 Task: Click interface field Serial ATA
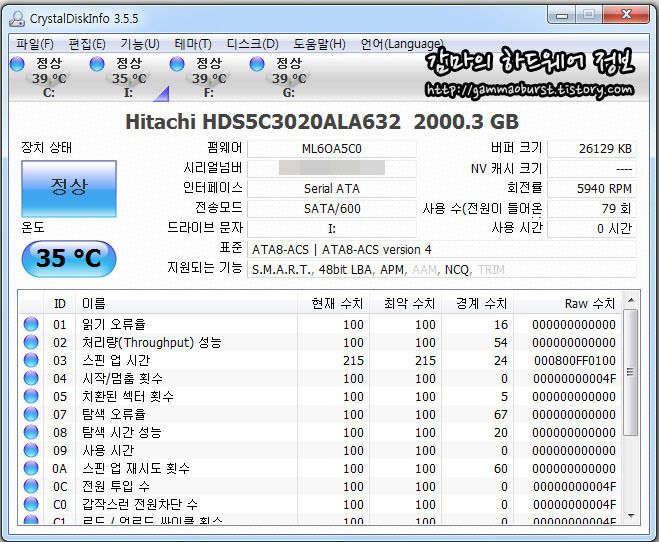[x=332, y=189]
